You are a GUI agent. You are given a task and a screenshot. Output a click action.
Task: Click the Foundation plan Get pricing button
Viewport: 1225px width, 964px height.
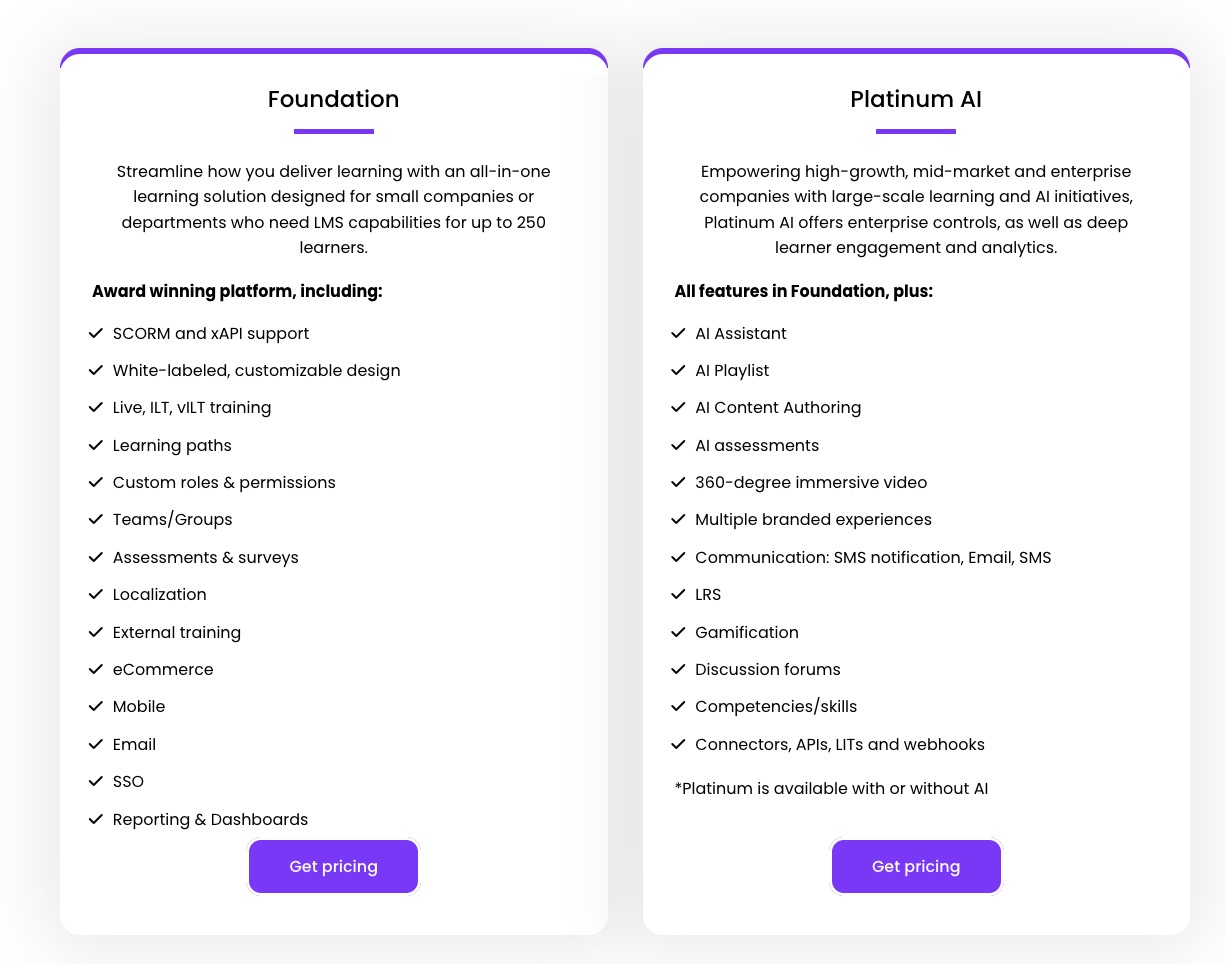click(x=333, y=866)
